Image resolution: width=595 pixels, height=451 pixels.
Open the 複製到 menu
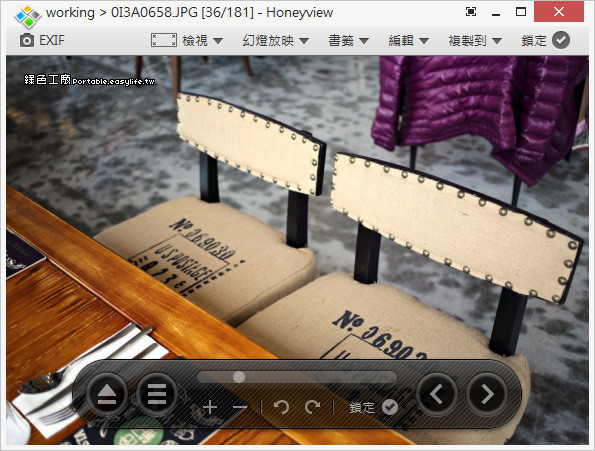tap(475, 40)
